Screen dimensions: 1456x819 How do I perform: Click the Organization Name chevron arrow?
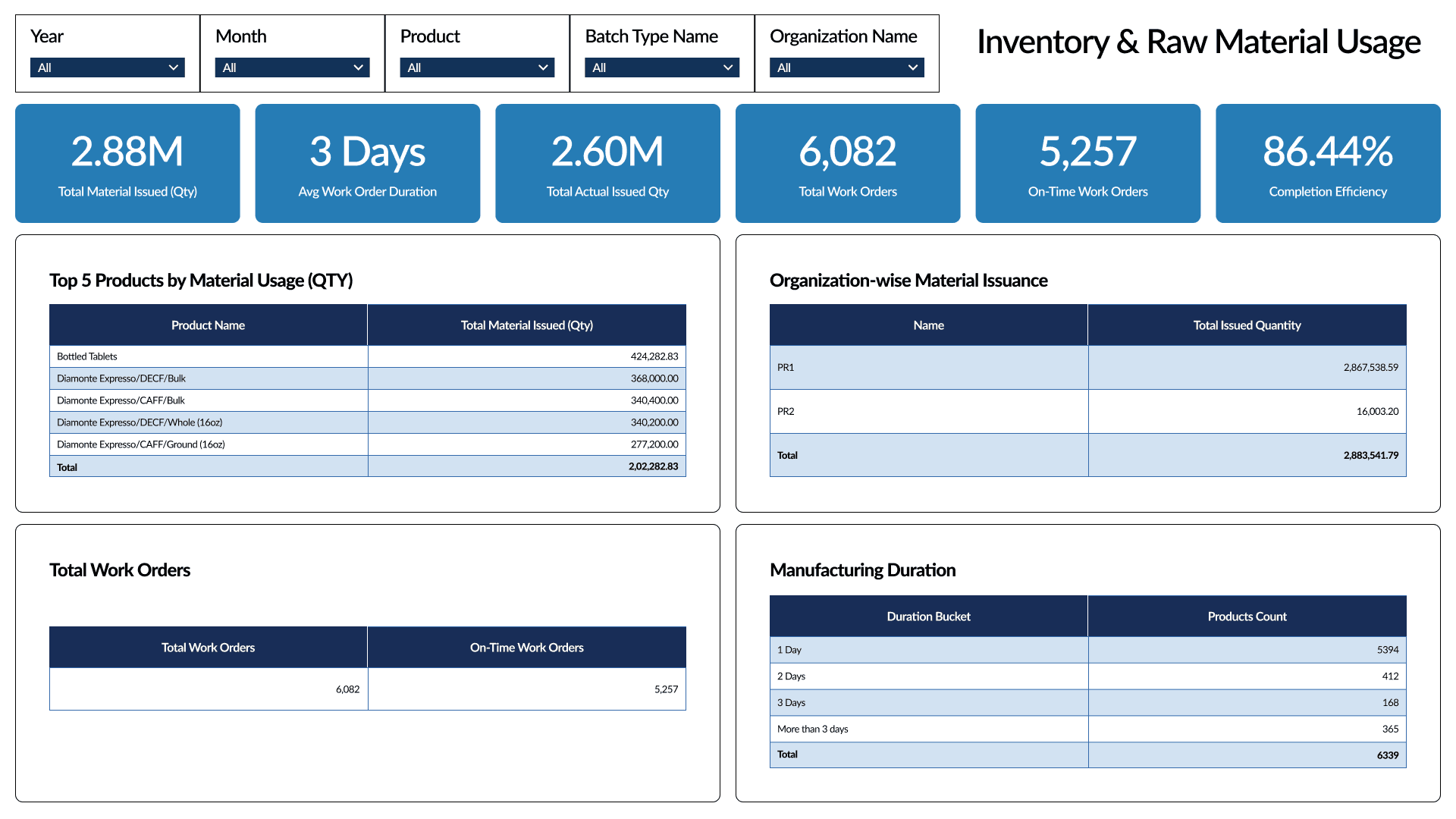pos(912,67)
